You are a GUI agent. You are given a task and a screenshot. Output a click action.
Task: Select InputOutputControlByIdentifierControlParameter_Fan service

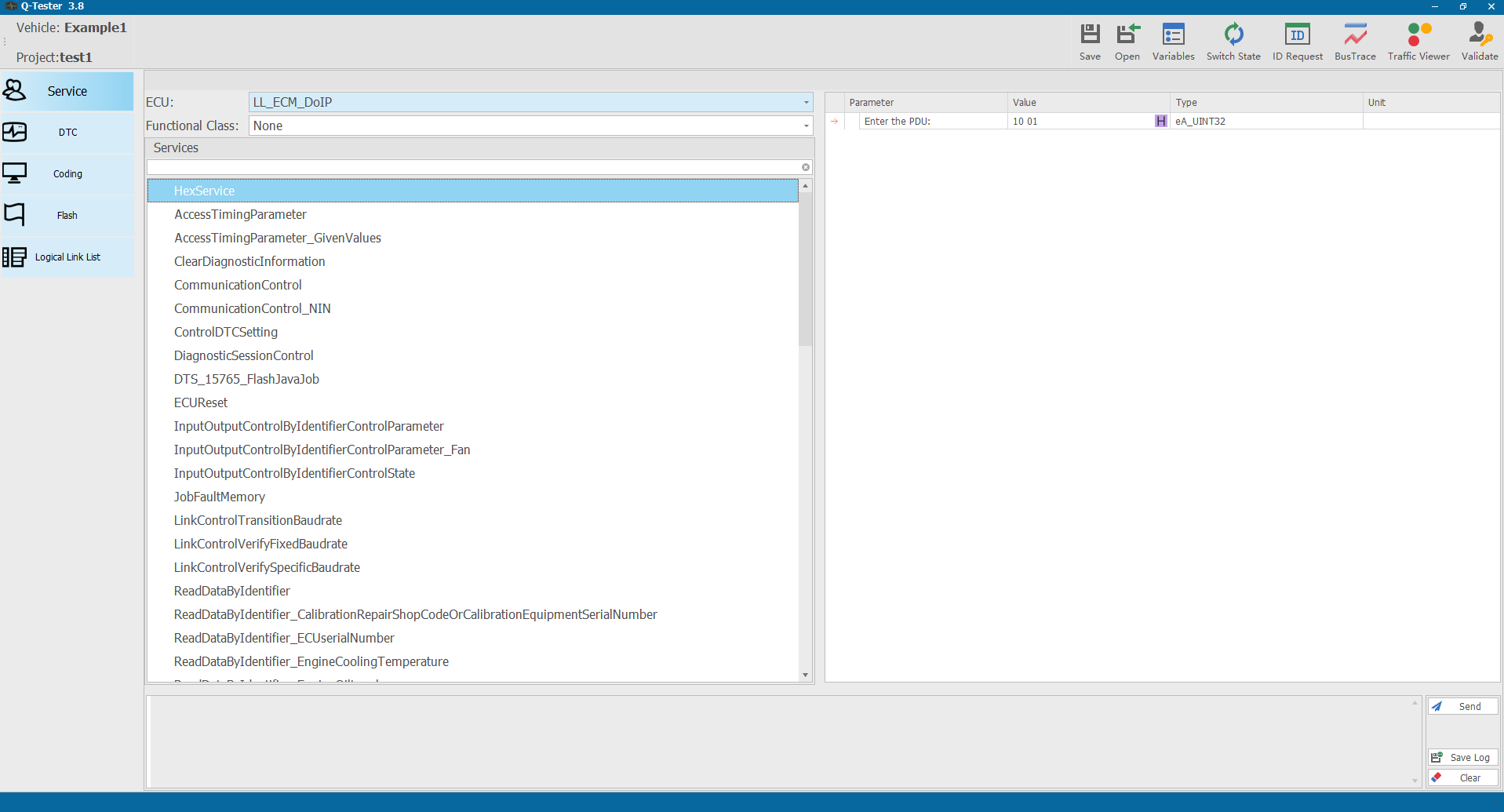[x=473, y=450]
